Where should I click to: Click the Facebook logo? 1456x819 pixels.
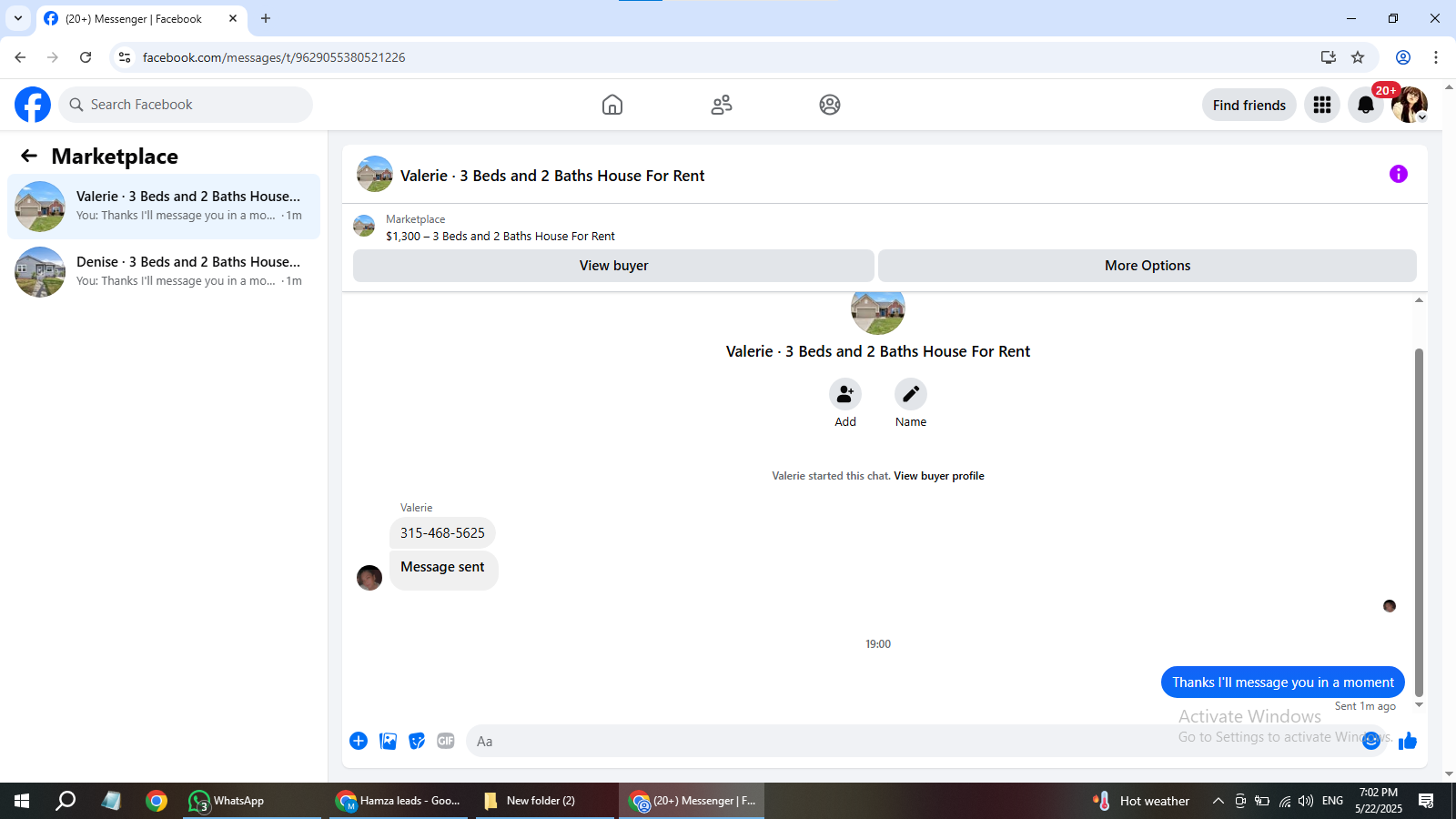[33, 105]
